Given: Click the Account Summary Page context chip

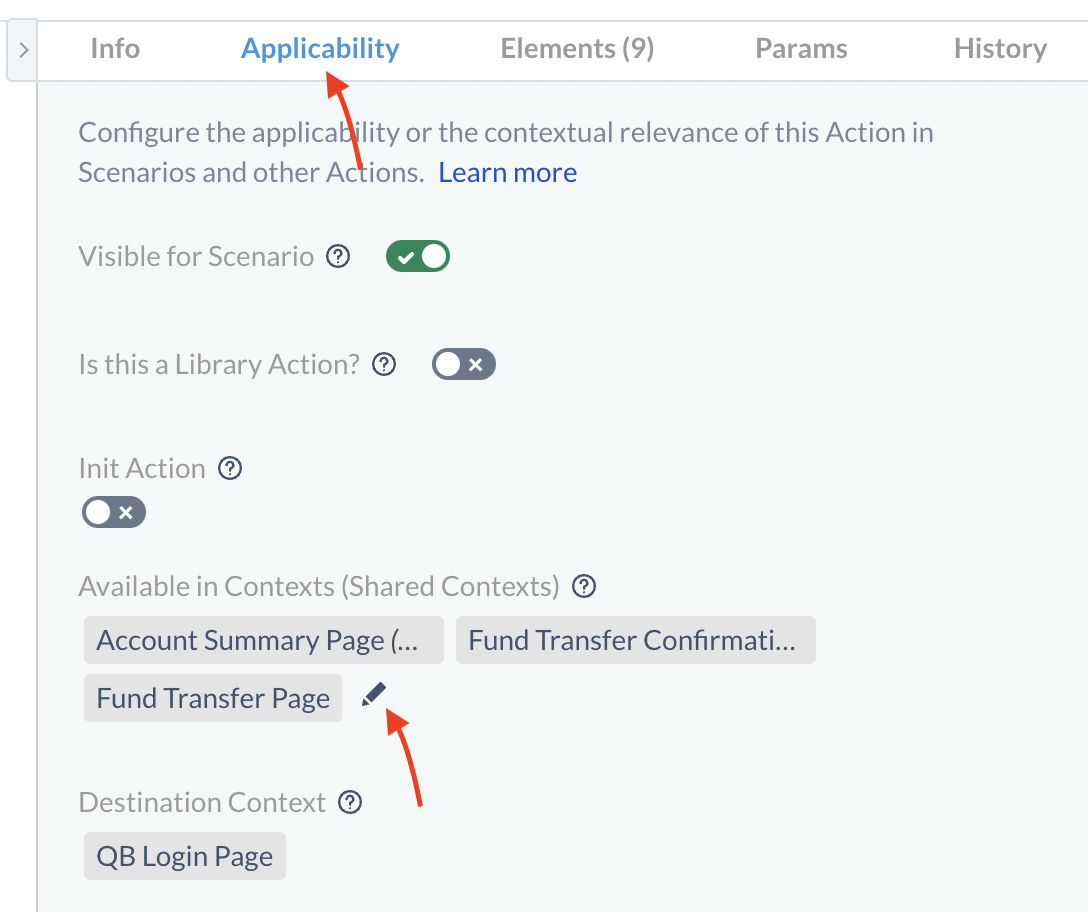Looking at the screenshot, I should (x=264, y=640).
